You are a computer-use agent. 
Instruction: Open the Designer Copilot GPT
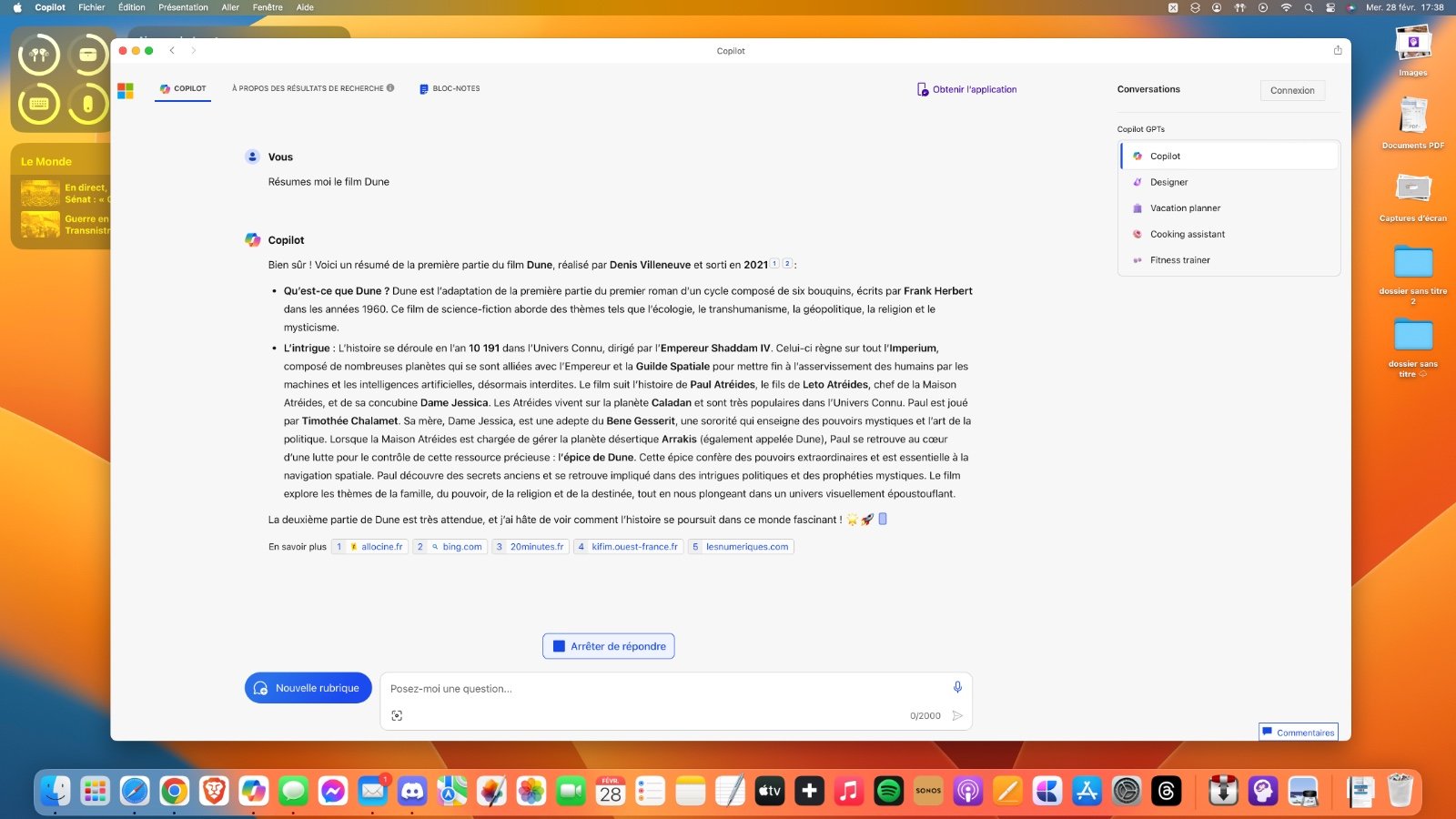click(x=1169, y=182)
